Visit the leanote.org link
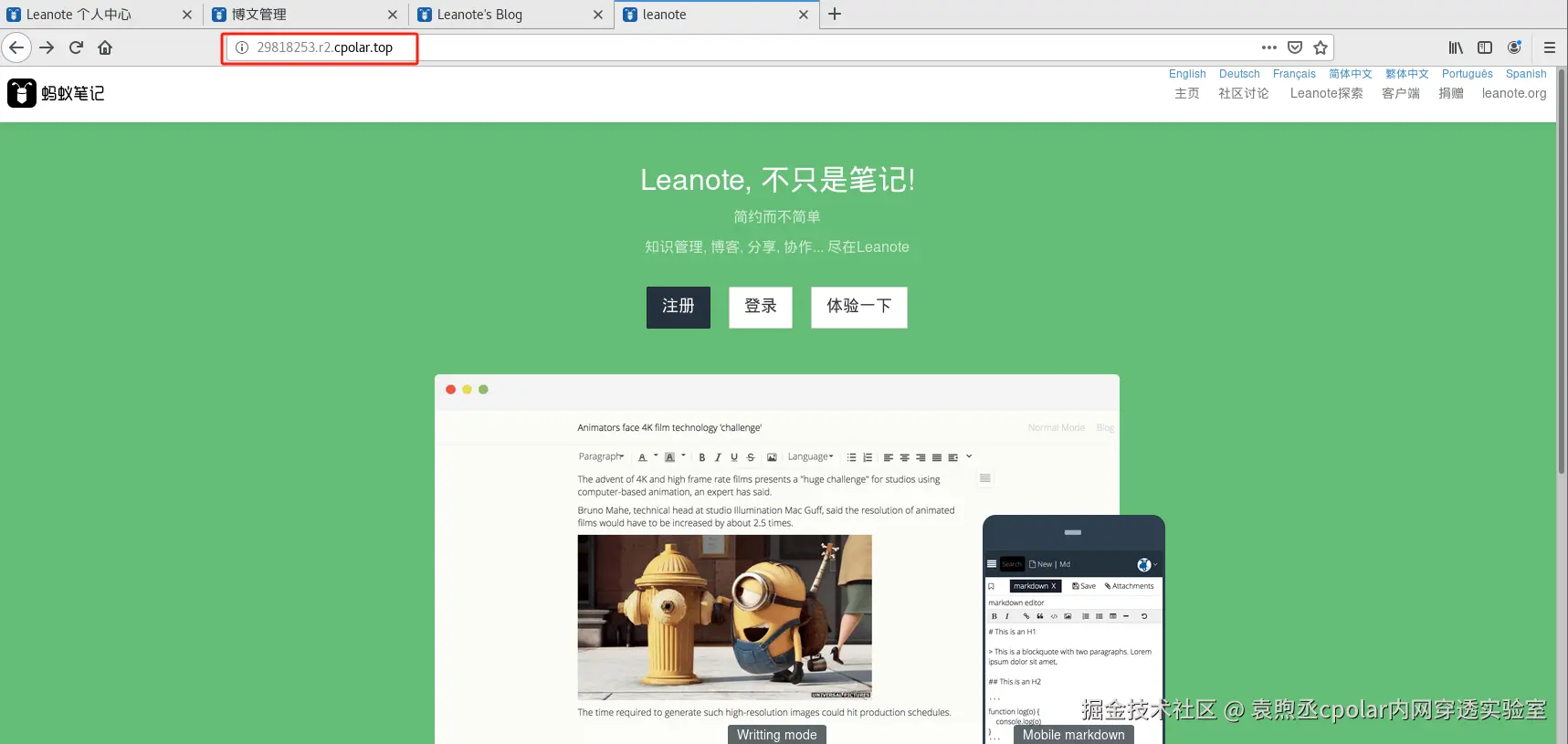This screenshot has width=1568, height=744. point(1514,93)
